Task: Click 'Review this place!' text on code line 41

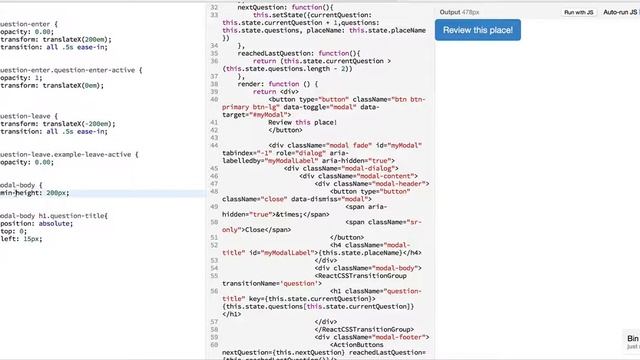Action: [x=302, y=122]
